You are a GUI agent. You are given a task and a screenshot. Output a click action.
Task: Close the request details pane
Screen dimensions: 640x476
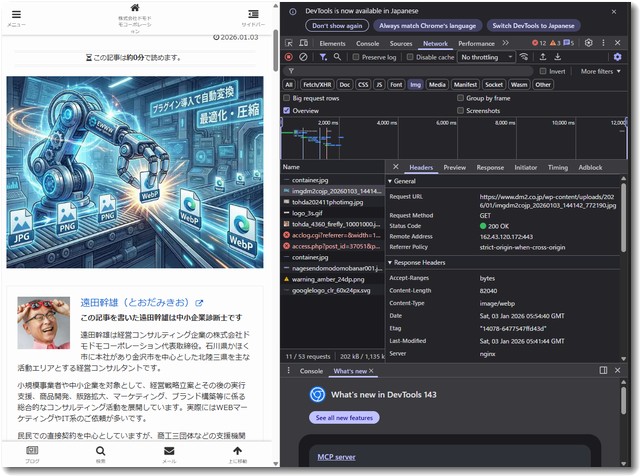(396, 167)
